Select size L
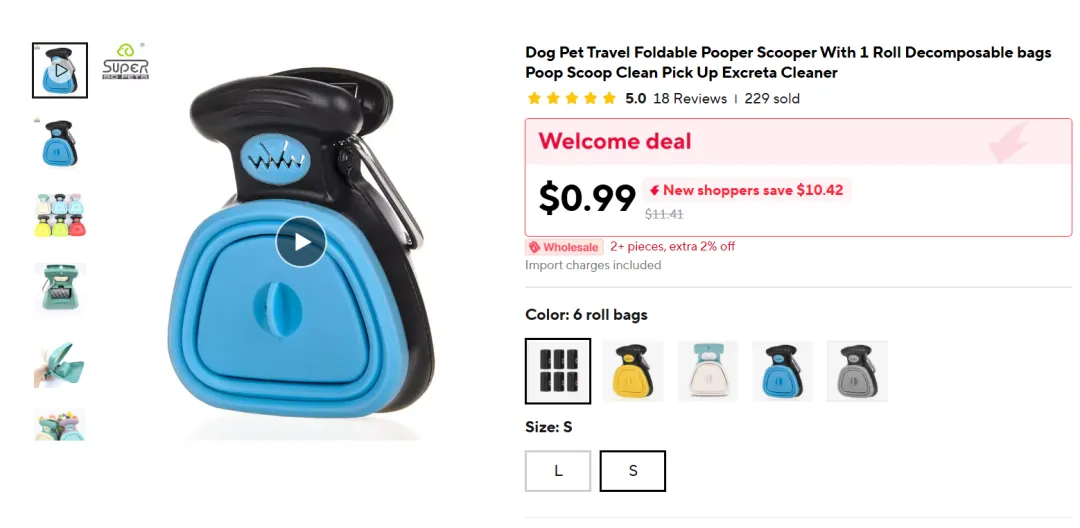This screenshot has height=528, width=1080. click(558, 471)
